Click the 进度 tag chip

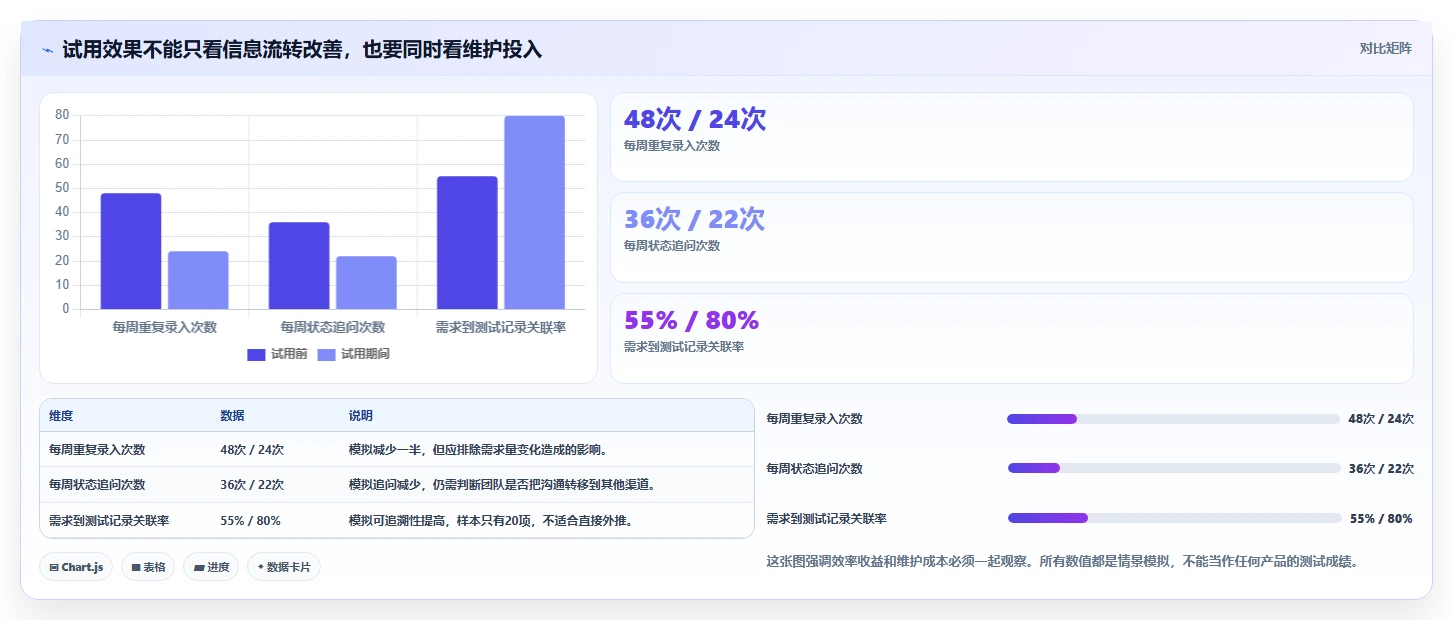point(211,567)
